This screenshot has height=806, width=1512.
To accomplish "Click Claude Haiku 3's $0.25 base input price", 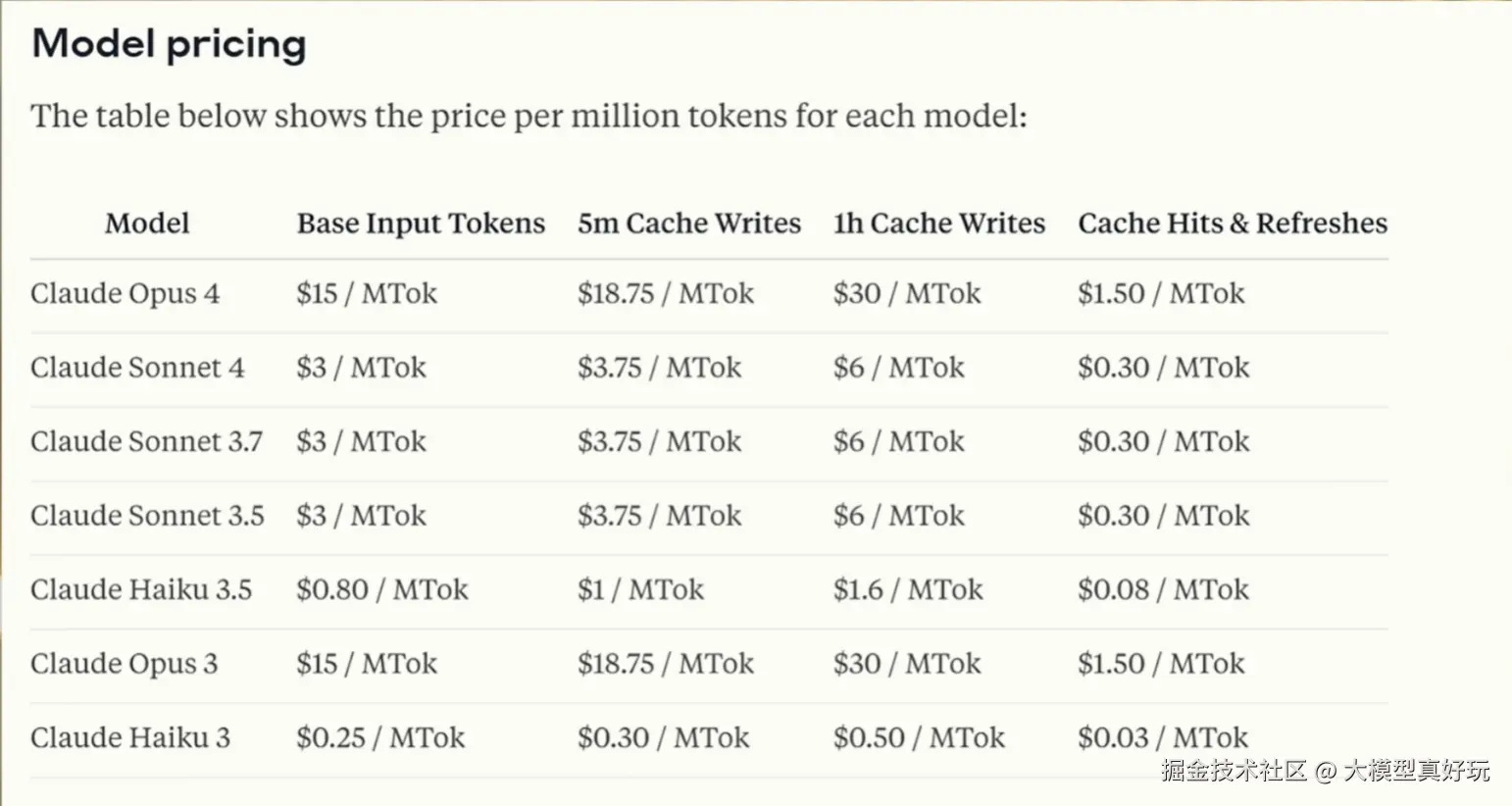I will coord(380,738).
